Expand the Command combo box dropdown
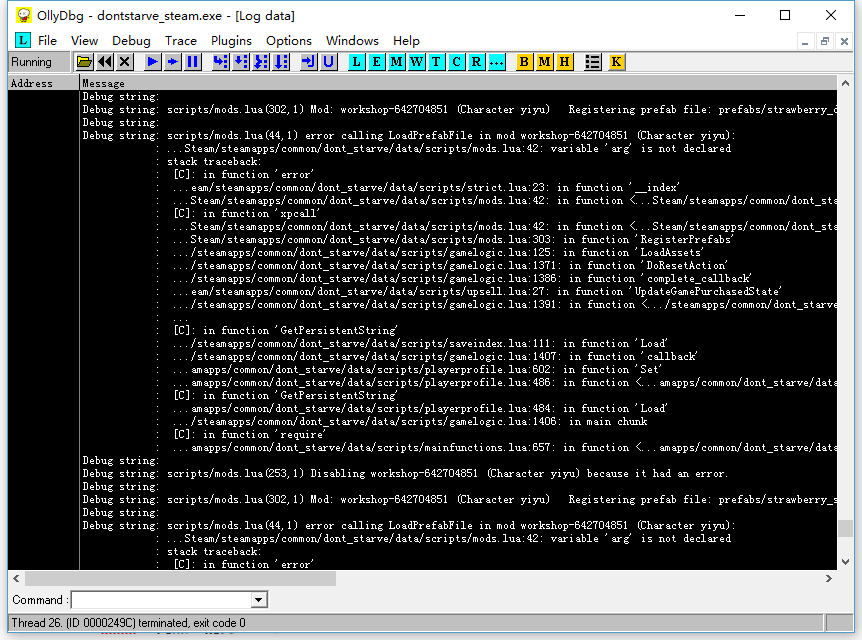The width and height of the screenshot is (862, 640). point(259,600)
